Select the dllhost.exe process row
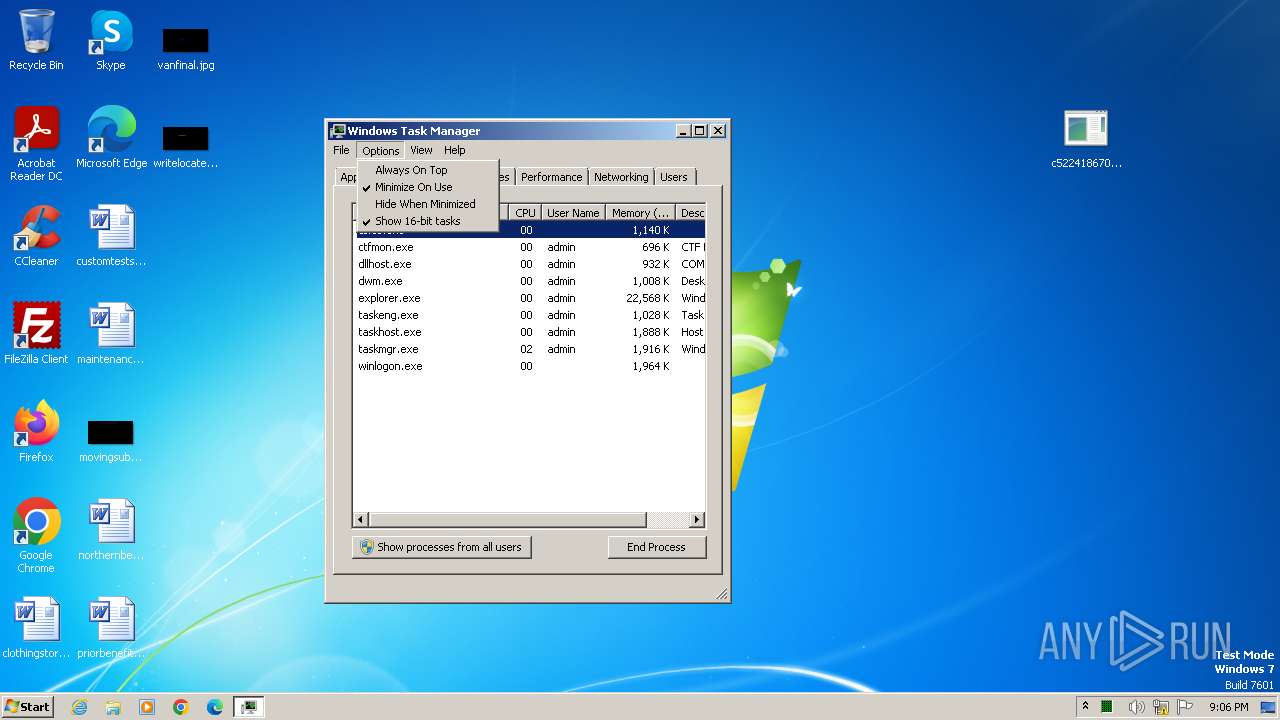 529,264
